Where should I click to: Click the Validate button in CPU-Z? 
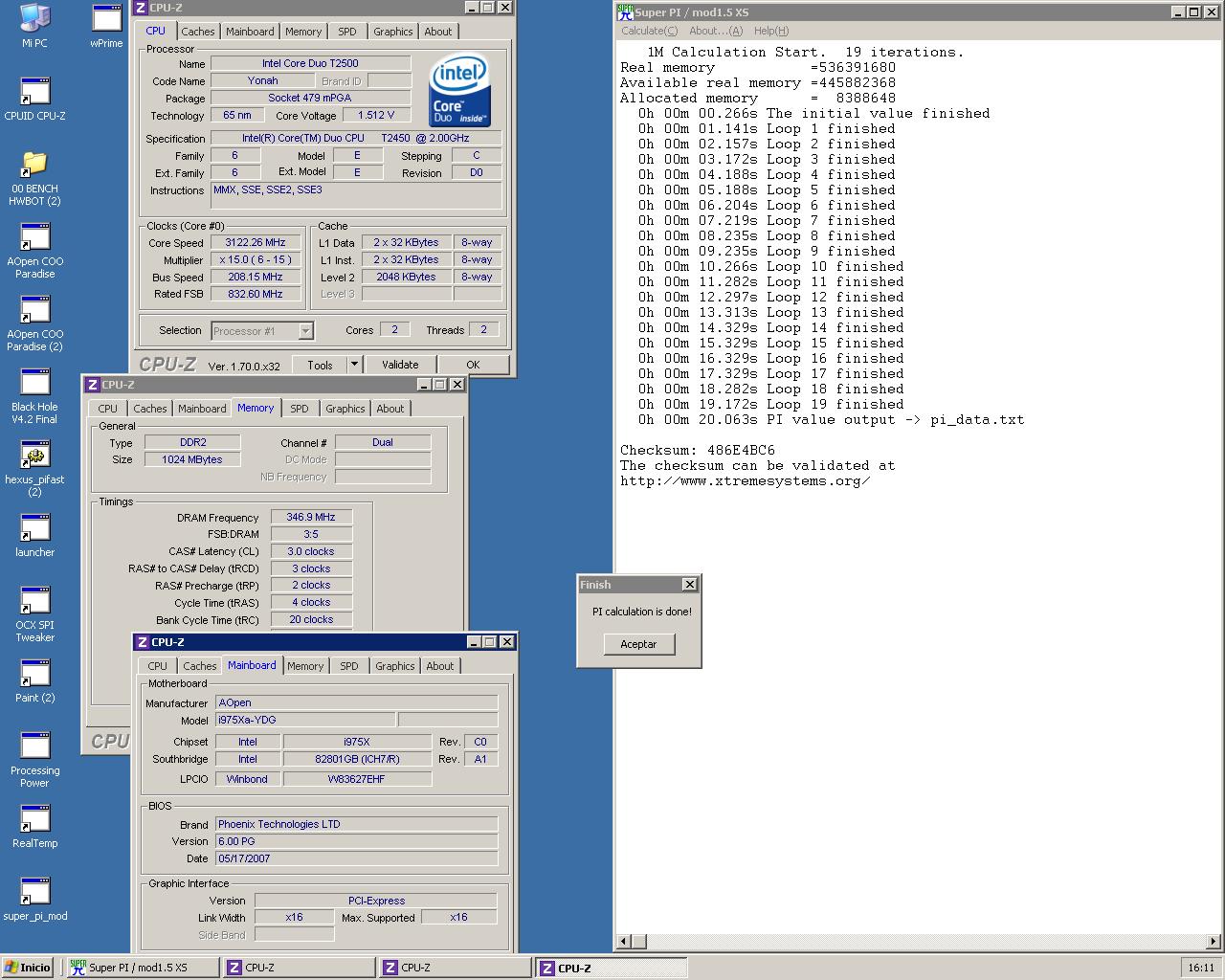point(400,365)
